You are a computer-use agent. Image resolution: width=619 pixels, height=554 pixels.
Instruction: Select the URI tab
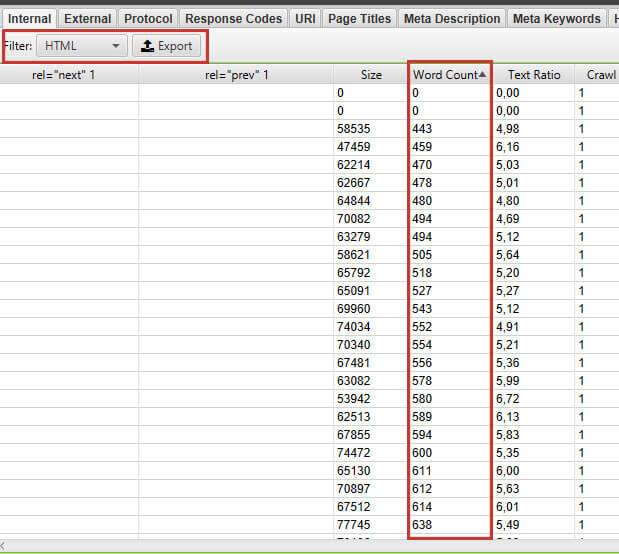point(305,19)
